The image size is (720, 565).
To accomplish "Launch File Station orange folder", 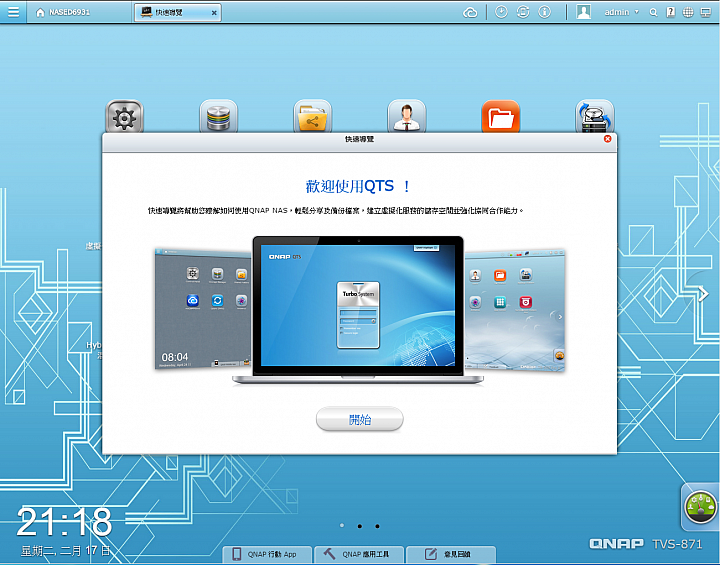I will click(x=501, y=117).
